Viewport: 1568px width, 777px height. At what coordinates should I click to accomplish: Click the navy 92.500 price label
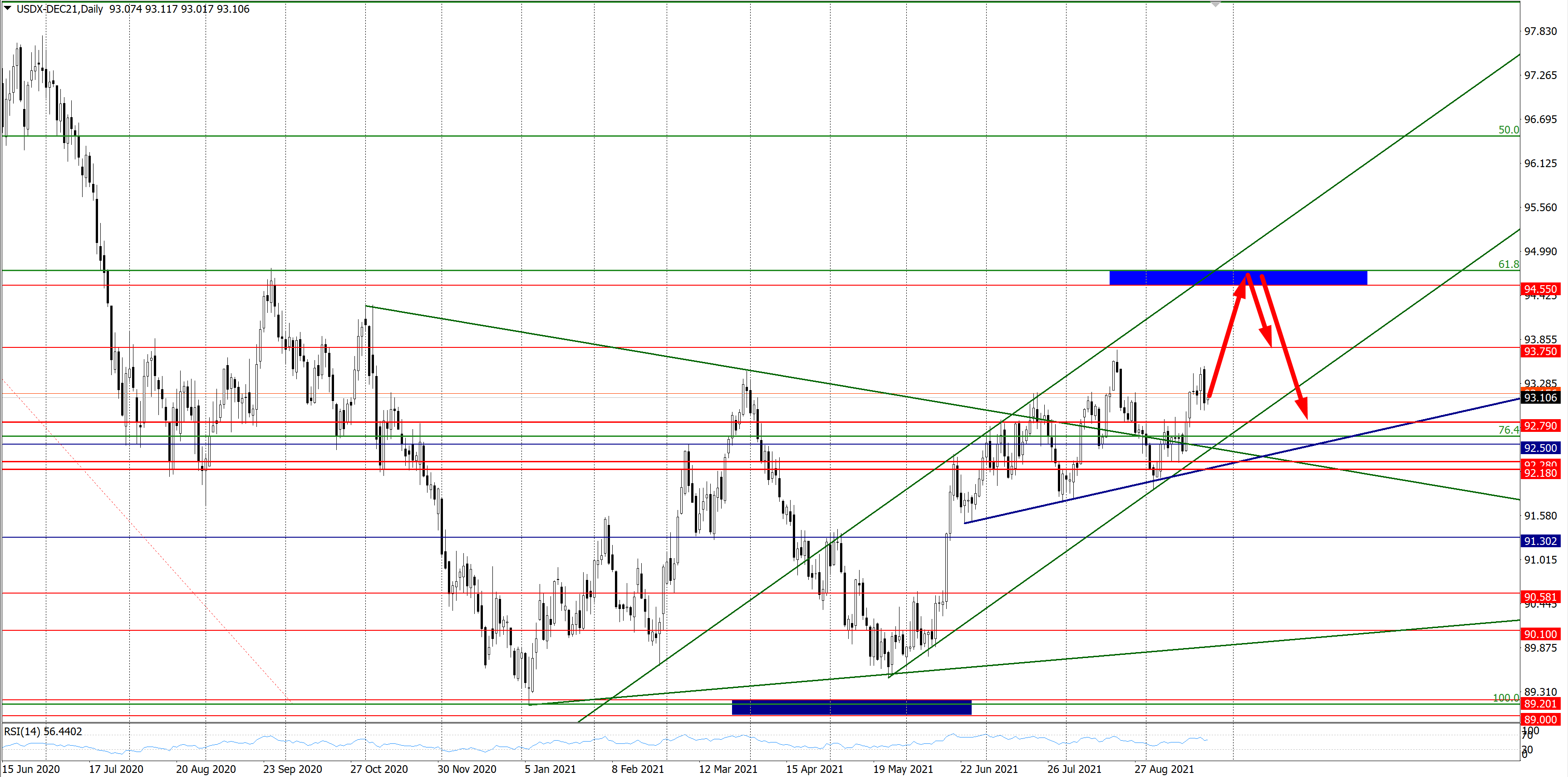pos(1540,448)
